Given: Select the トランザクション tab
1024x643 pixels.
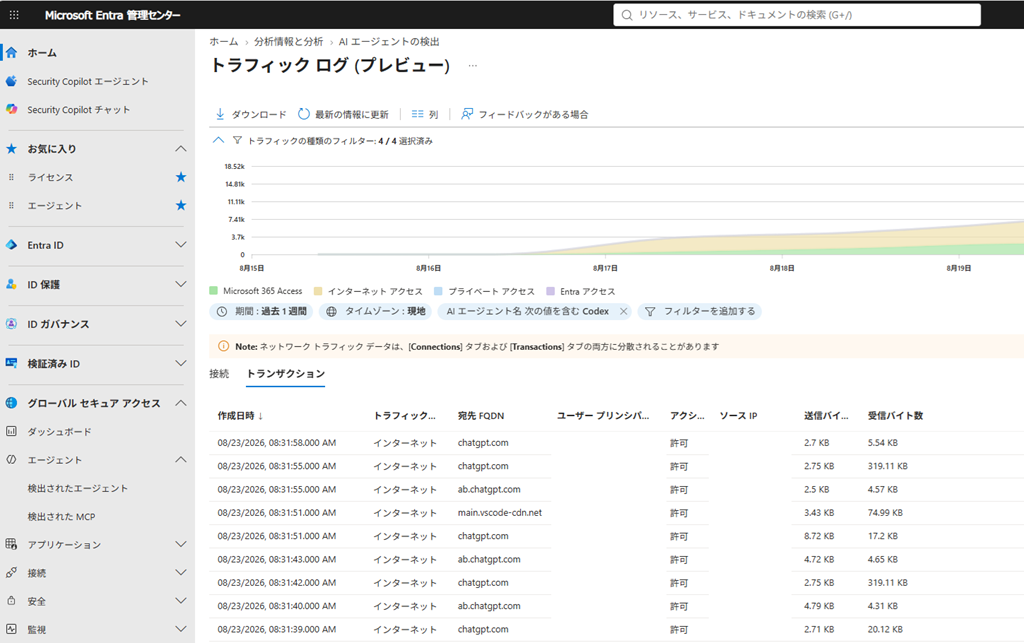Looking at the screenshot, I should 285,373.
